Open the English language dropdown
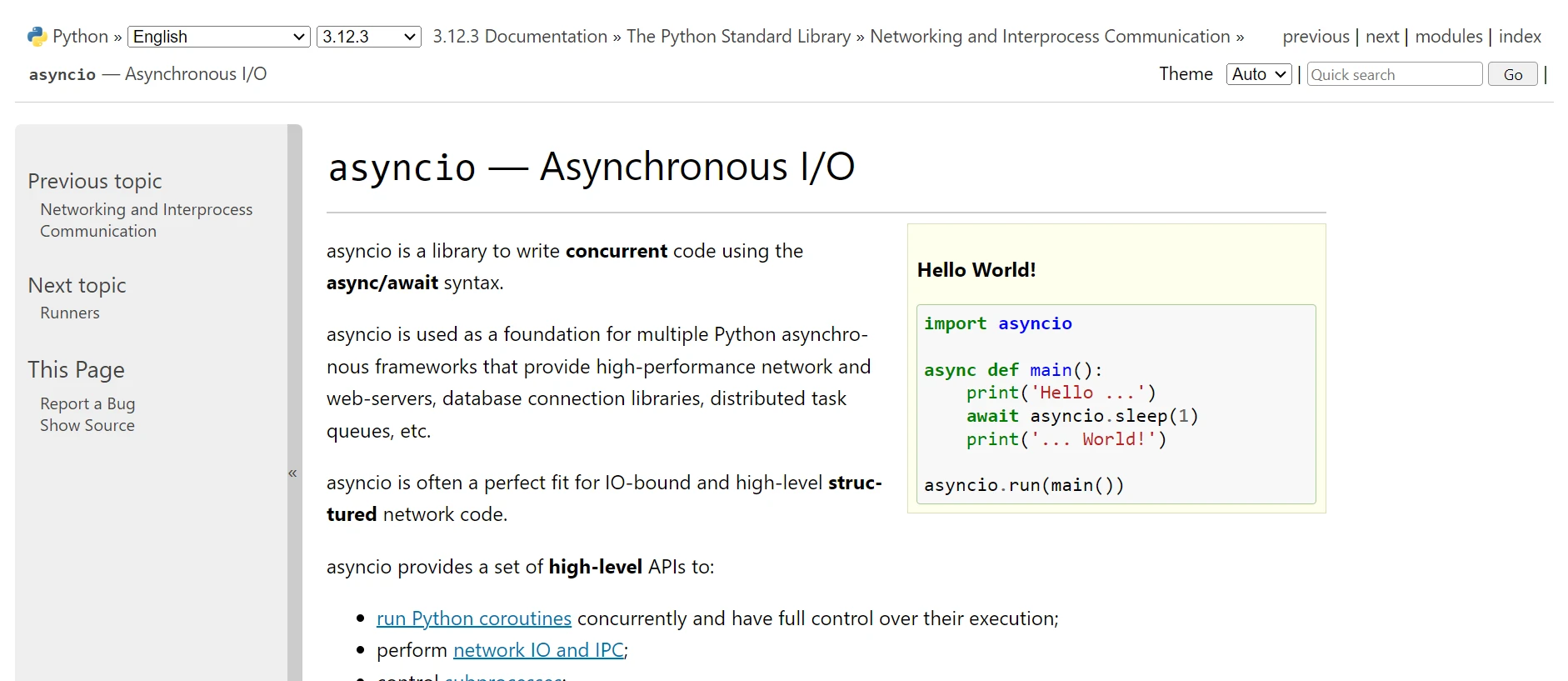Screen dimensions: 1568x681 [219, 37]
